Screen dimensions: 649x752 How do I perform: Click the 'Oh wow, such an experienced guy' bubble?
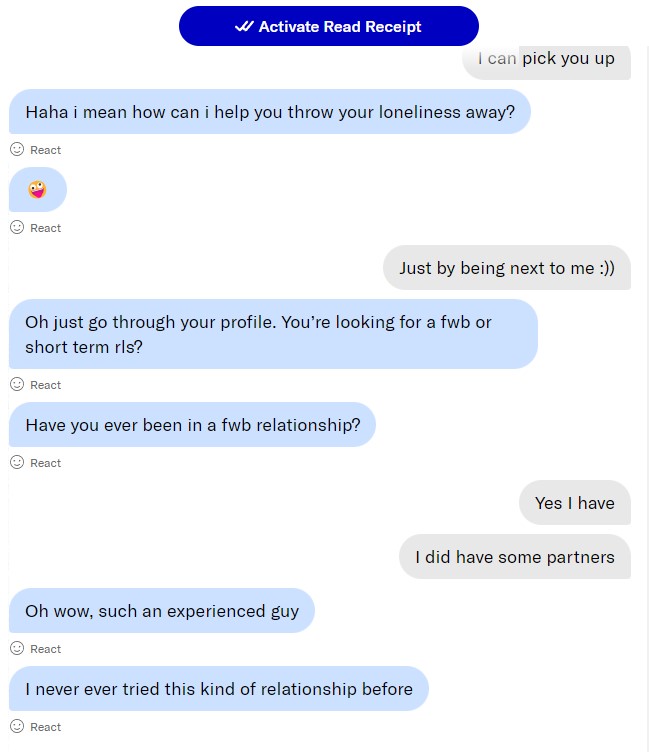[x=162, y=610]
